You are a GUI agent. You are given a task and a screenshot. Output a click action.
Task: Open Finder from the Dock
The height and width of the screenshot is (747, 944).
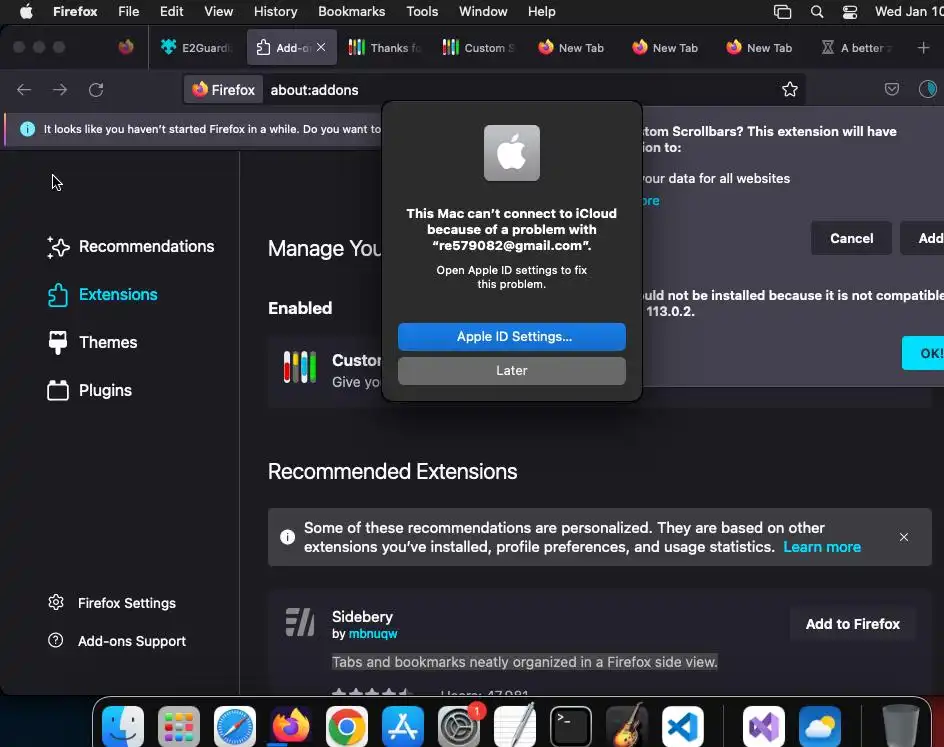(123, 726)
